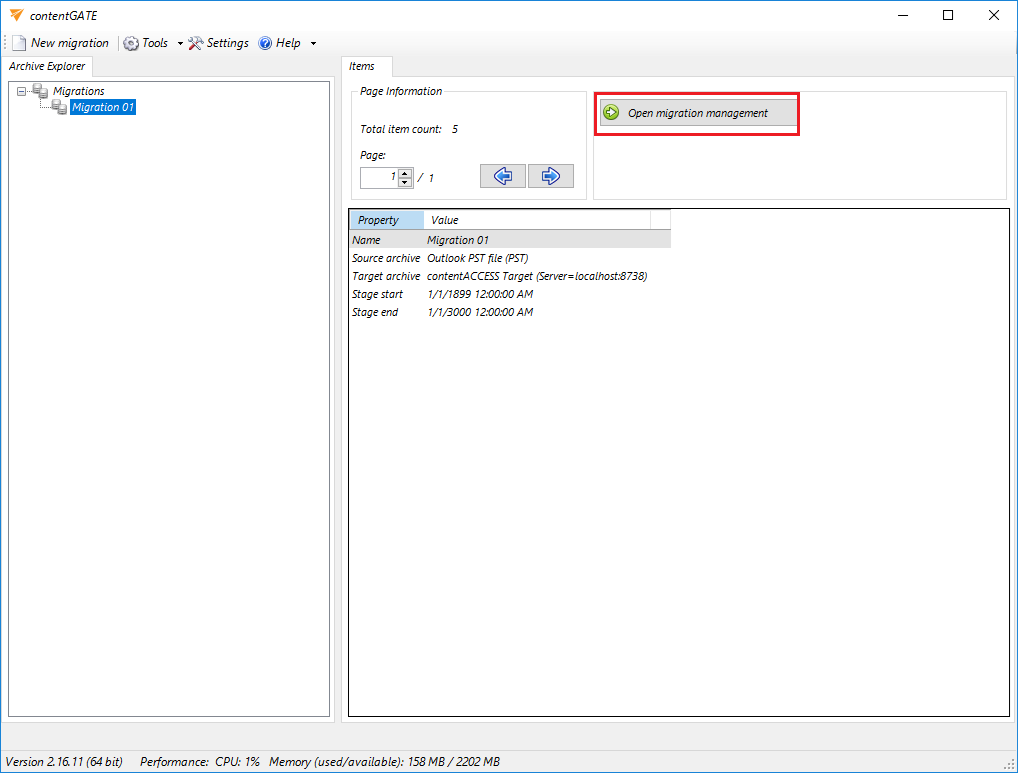Collapse the Migrations tree node
Screen dimensions: 1018x773
[x=21, y=91]
